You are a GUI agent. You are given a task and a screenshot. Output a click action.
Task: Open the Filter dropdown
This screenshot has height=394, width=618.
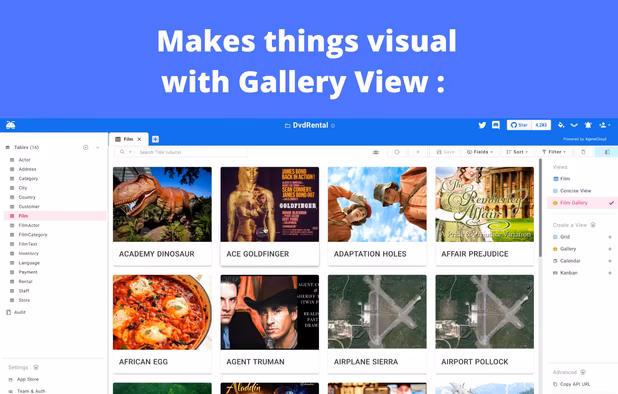tap(554, 152)
